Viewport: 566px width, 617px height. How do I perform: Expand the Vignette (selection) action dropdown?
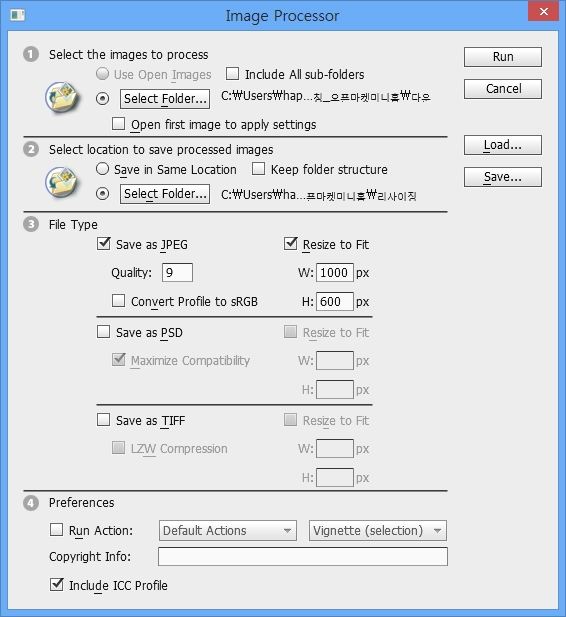[x=378, y=530]
